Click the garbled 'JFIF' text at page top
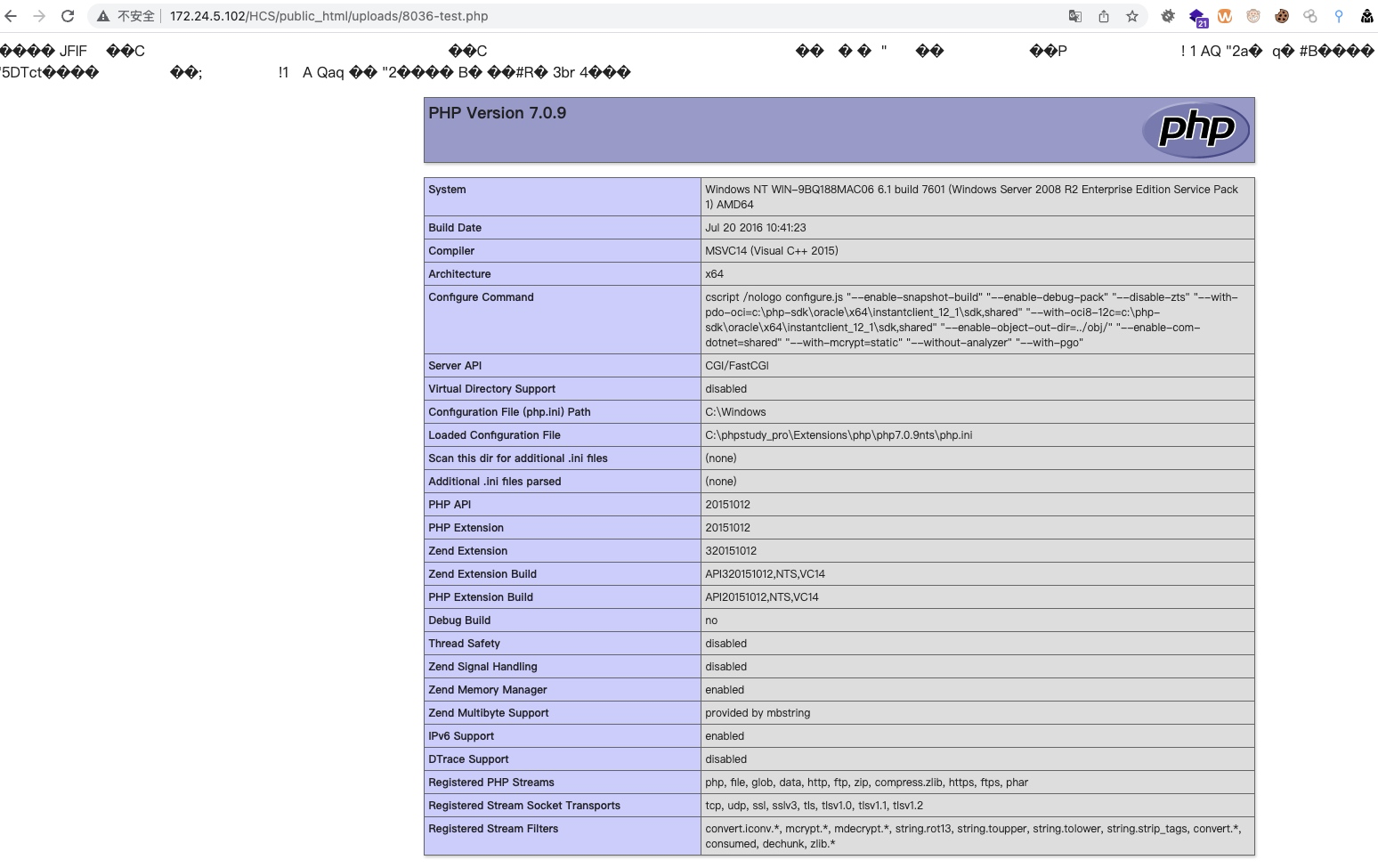The image size is (1378, 868). click(x=73, y=52)
